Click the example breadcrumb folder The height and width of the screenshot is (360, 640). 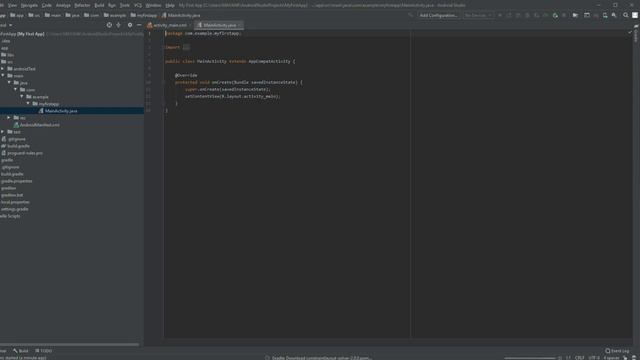(x=115, y=16)
